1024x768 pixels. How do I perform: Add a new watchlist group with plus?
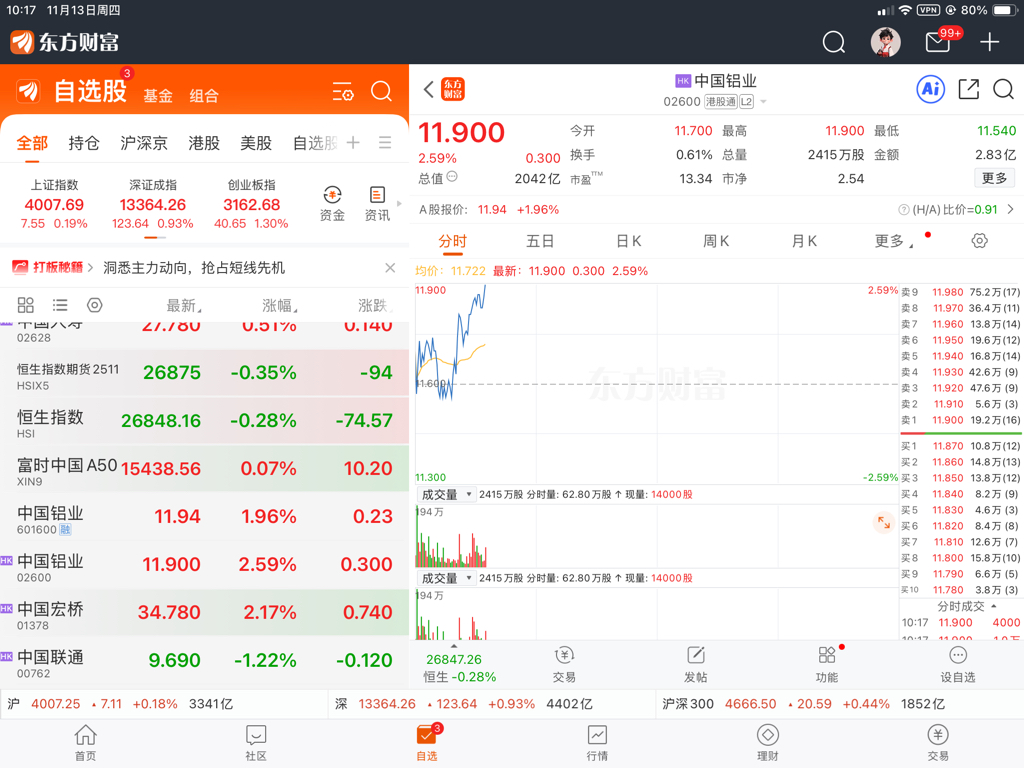pos(353,142)
